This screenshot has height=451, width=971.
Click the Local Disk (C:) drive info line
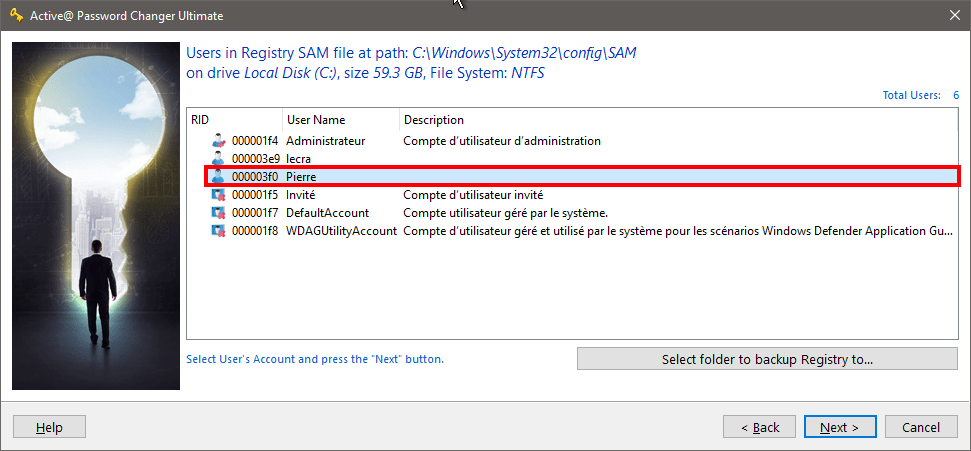[365, 73]
